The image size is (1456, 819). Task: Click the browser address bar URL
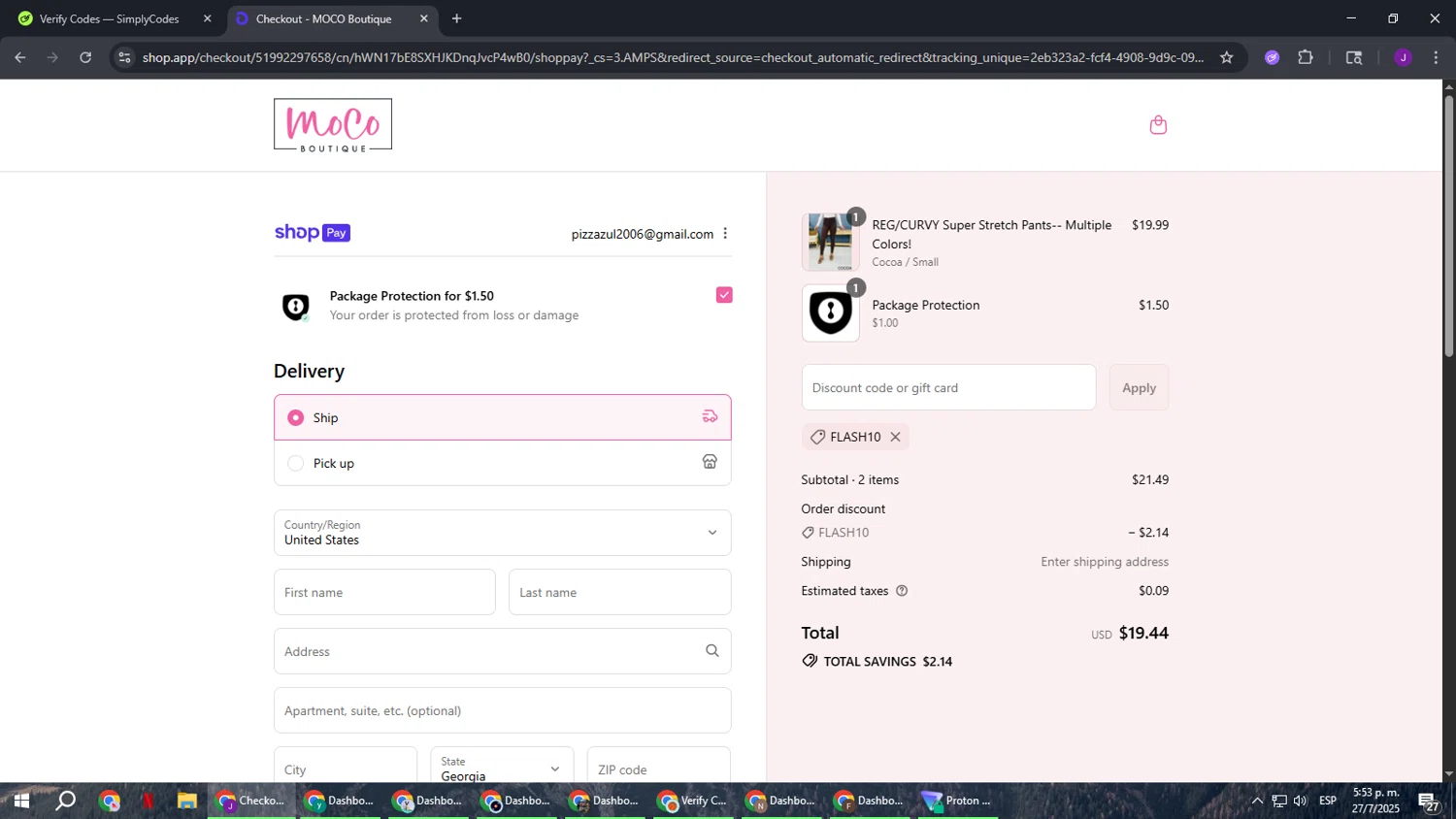tap(673, 57)
